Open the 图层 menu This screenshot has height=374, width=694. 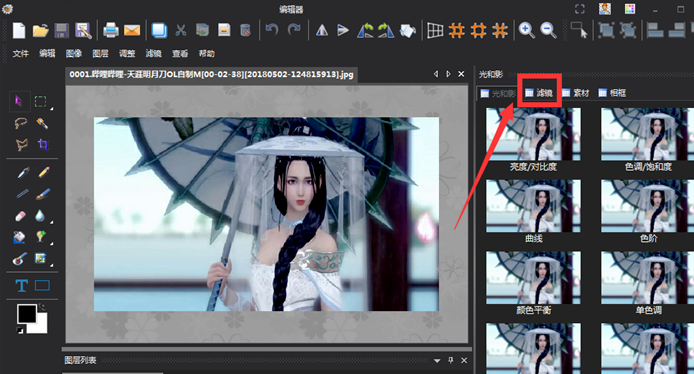100,54
